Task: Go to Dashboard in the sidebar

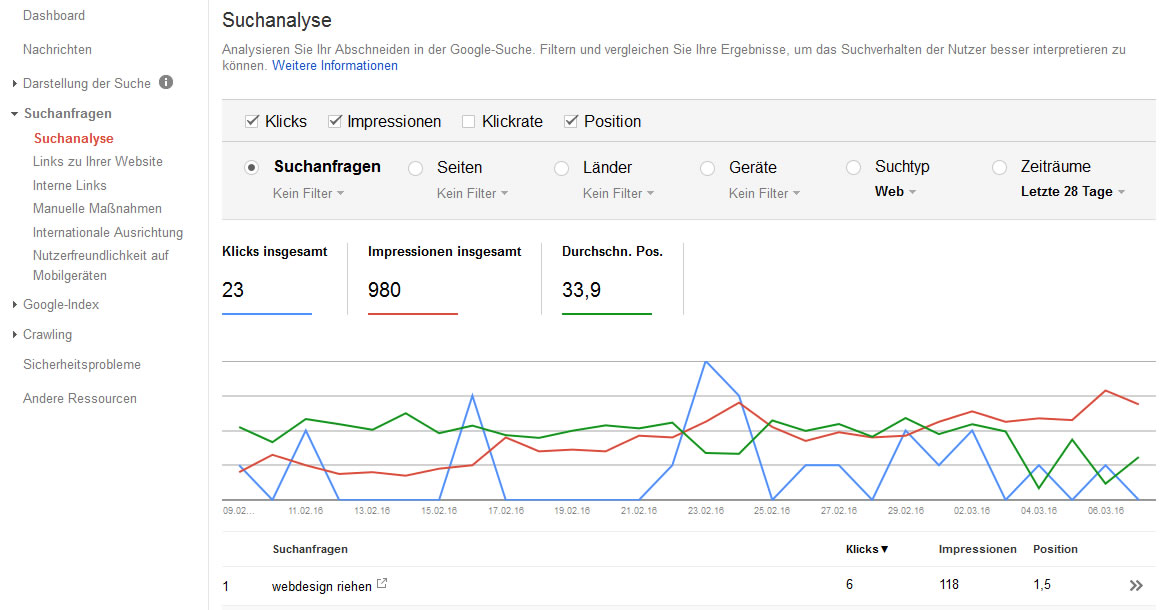Action: point(54,16)
